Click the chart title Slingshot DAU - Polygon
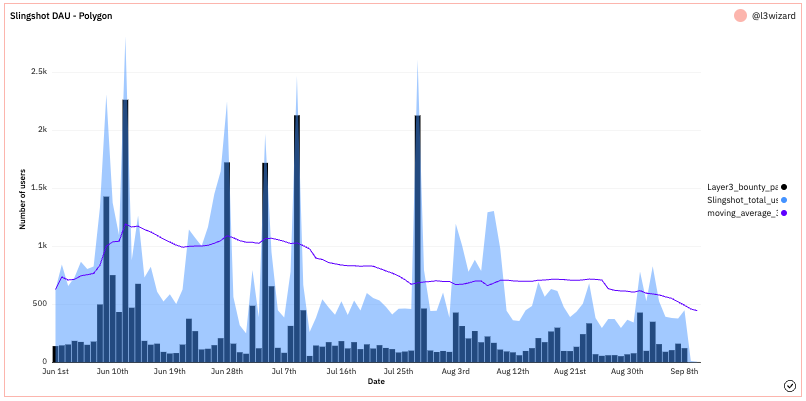 pos(61,16)
